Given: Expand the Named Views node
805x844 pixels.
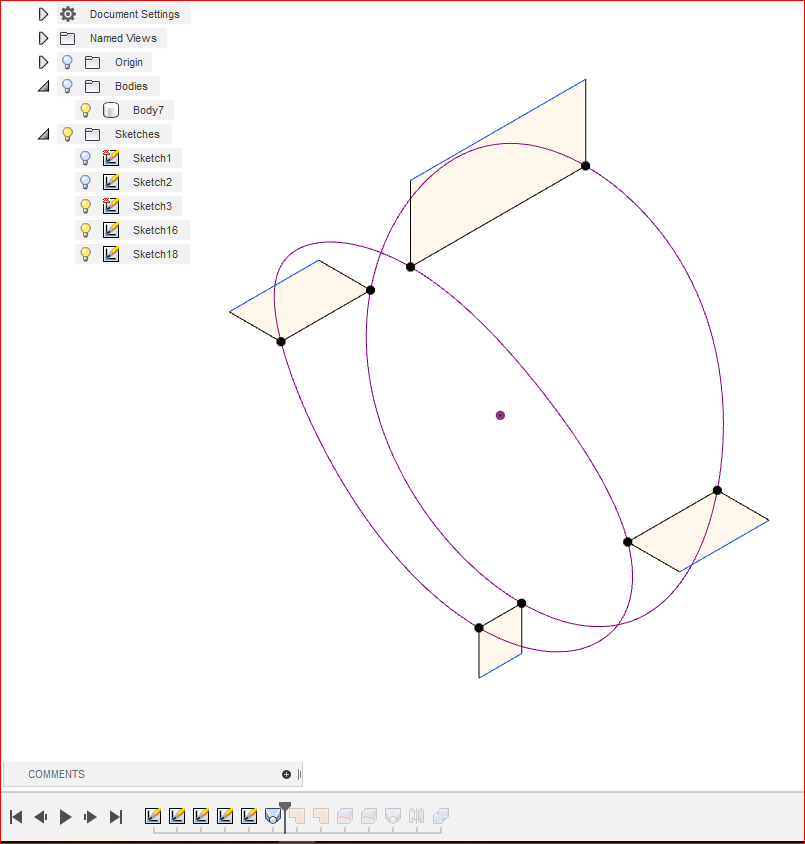Looking at the screenshot, I should [x=44, y=38].
